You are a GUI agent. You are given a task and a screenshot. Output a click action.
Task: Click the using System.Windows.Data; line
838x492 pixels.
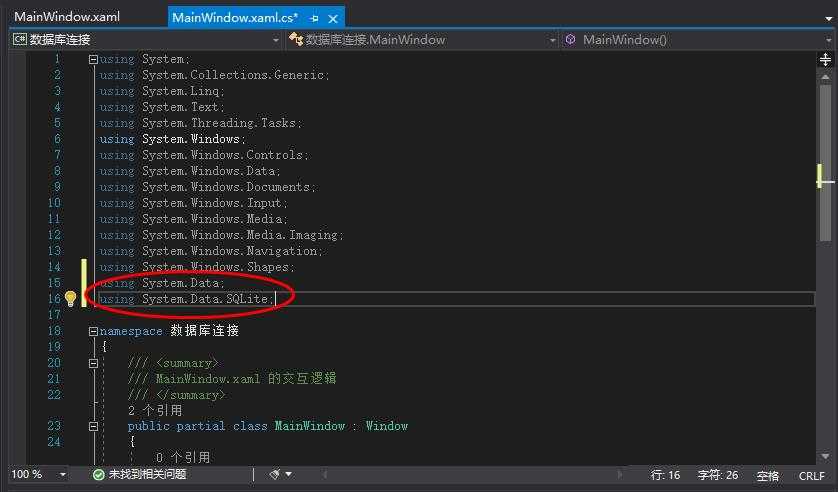click(x=190, y=171)
